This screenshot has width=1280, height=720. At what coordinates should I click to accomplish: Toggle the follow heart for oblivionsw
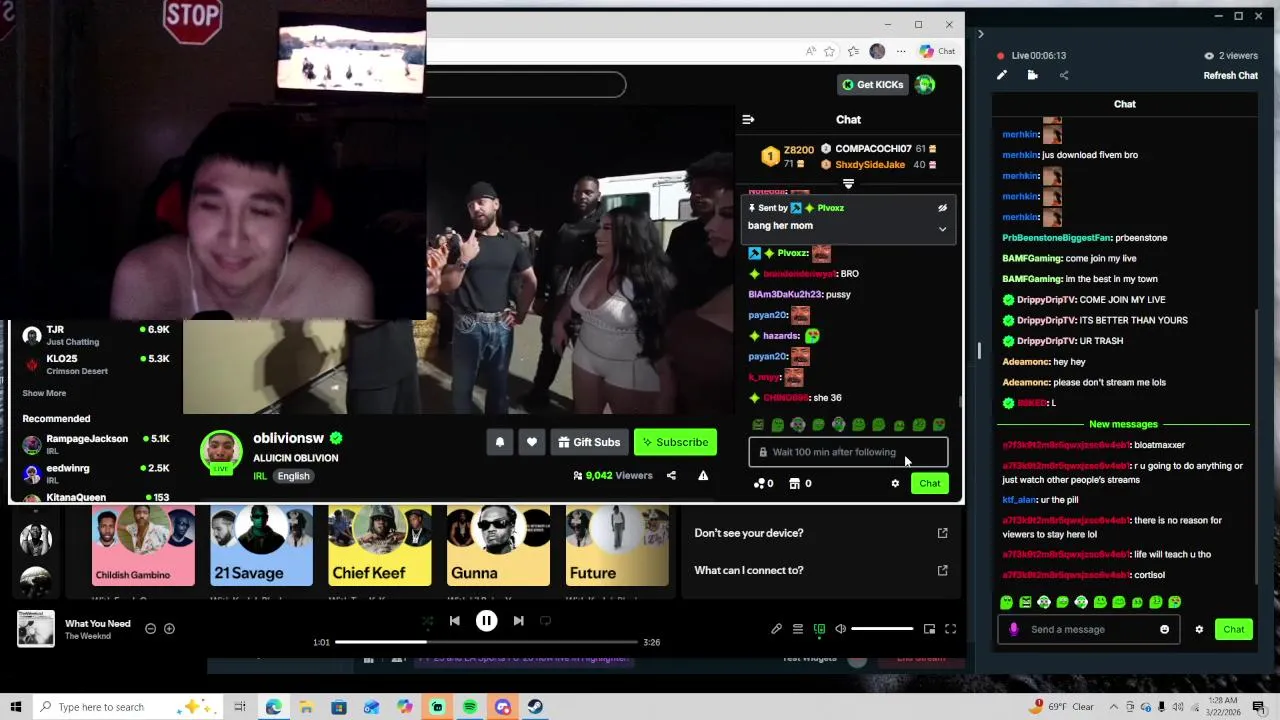point(532,442)
